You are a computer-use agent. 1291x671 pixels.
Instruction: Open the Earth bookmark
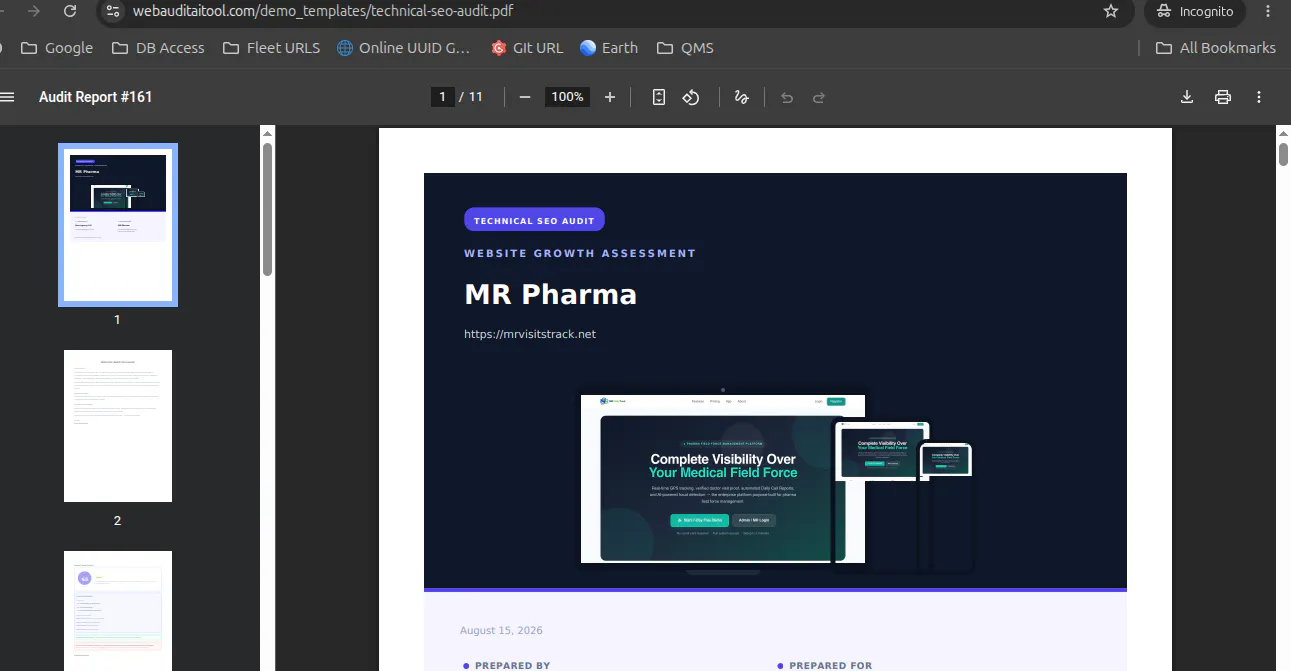pyautogui.click(x=608, y=48)
